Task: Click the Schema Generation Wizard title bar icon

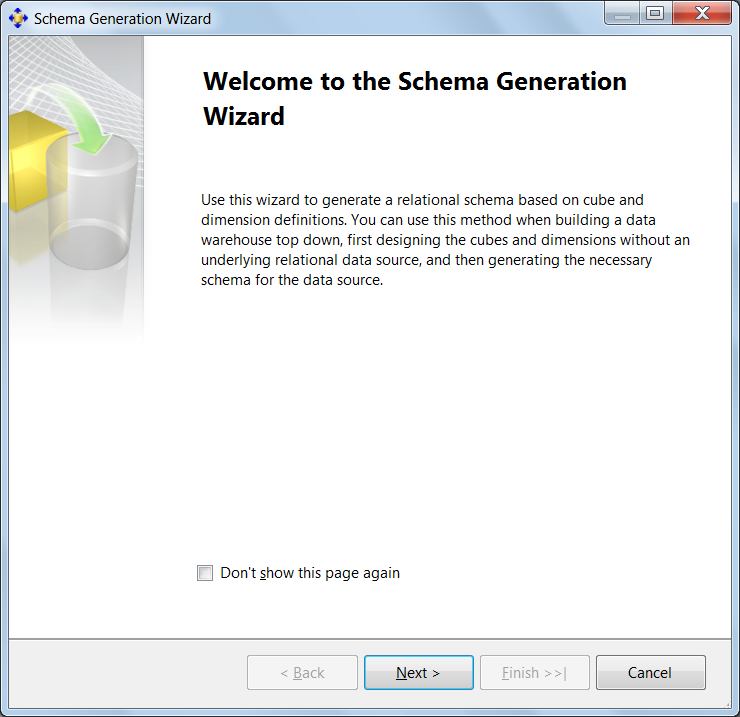Action: [x=18, y=19]
